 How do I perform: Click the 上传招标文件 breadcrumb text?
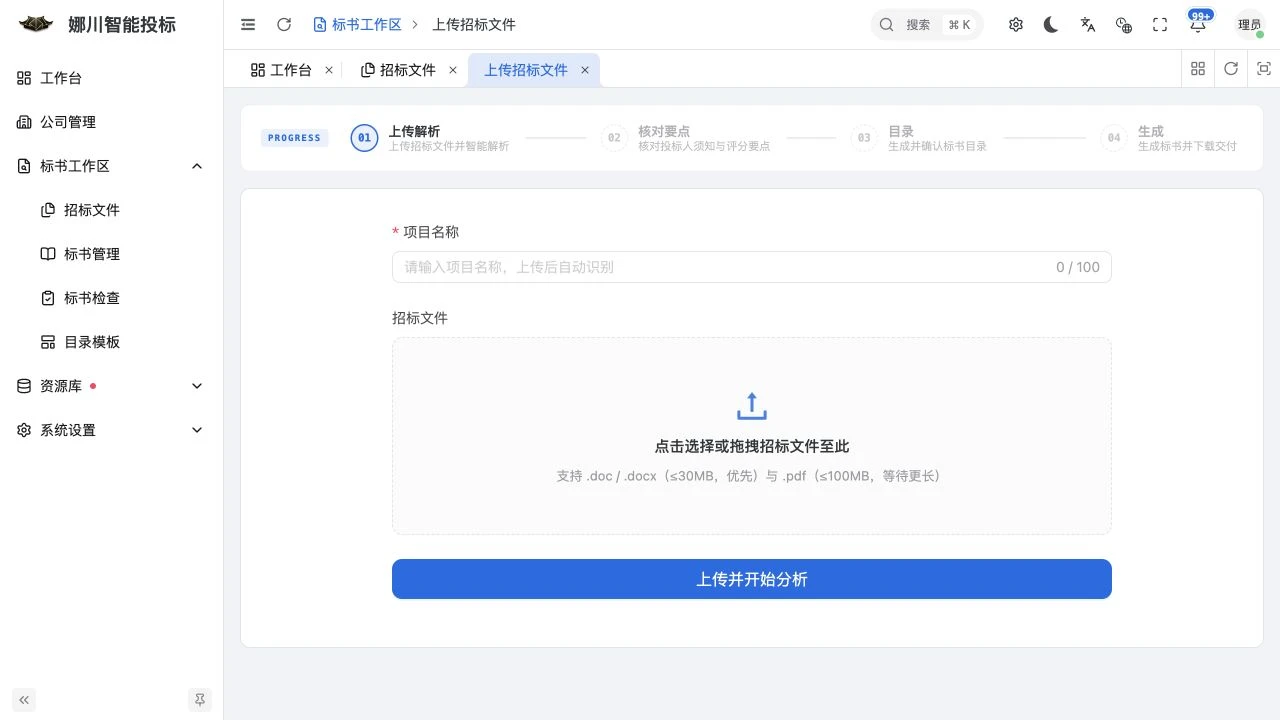pyautogui.click(x=474, y=25)
